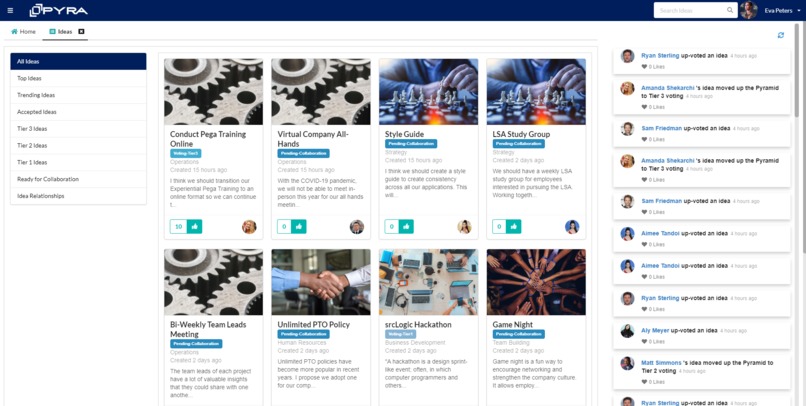Open Aly Meyer profile link
Viewport: 806px width, 406px height.
(655, 330)
